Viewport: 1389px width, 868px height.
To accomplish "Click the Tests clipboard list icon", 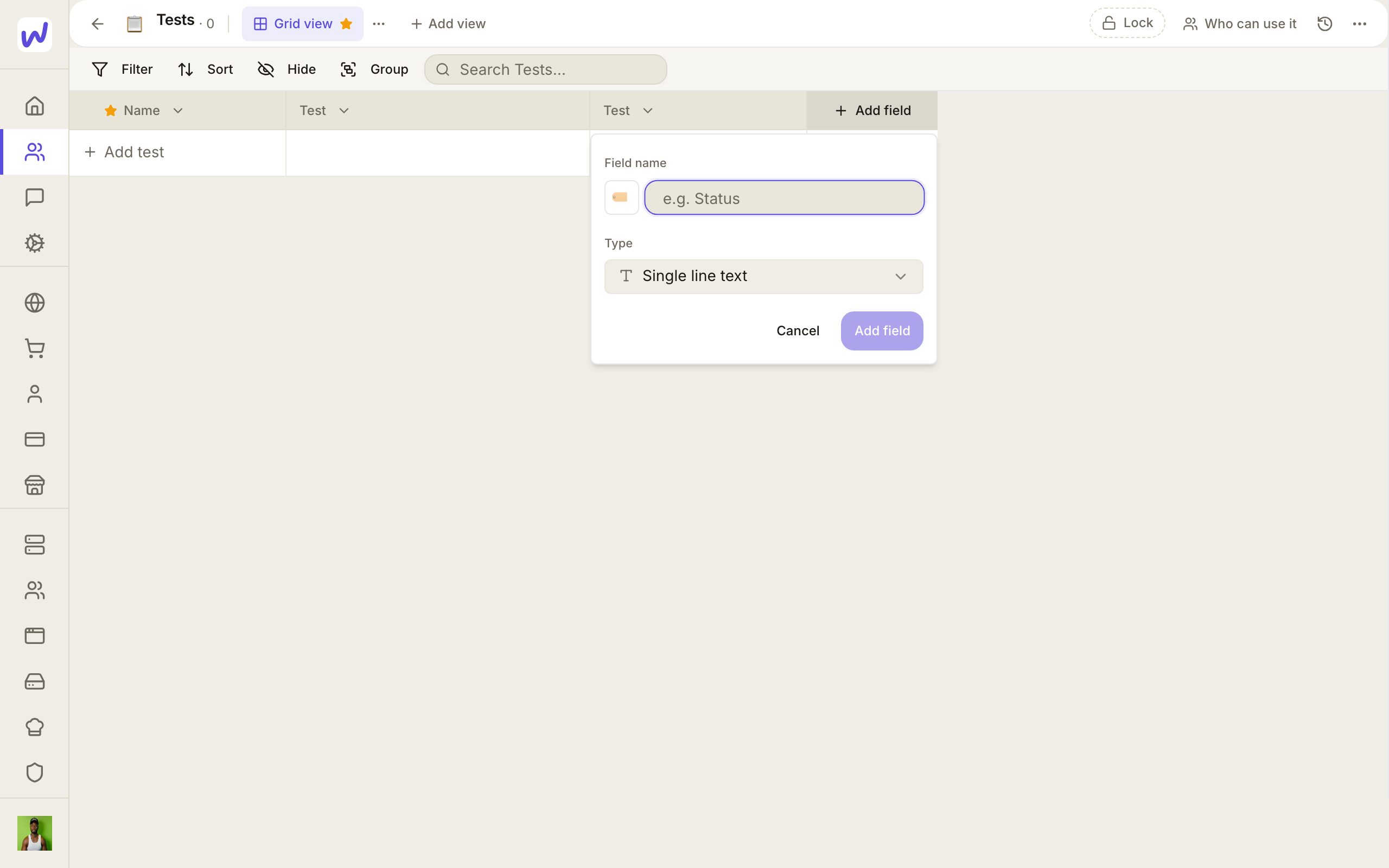I will (135, 23).
